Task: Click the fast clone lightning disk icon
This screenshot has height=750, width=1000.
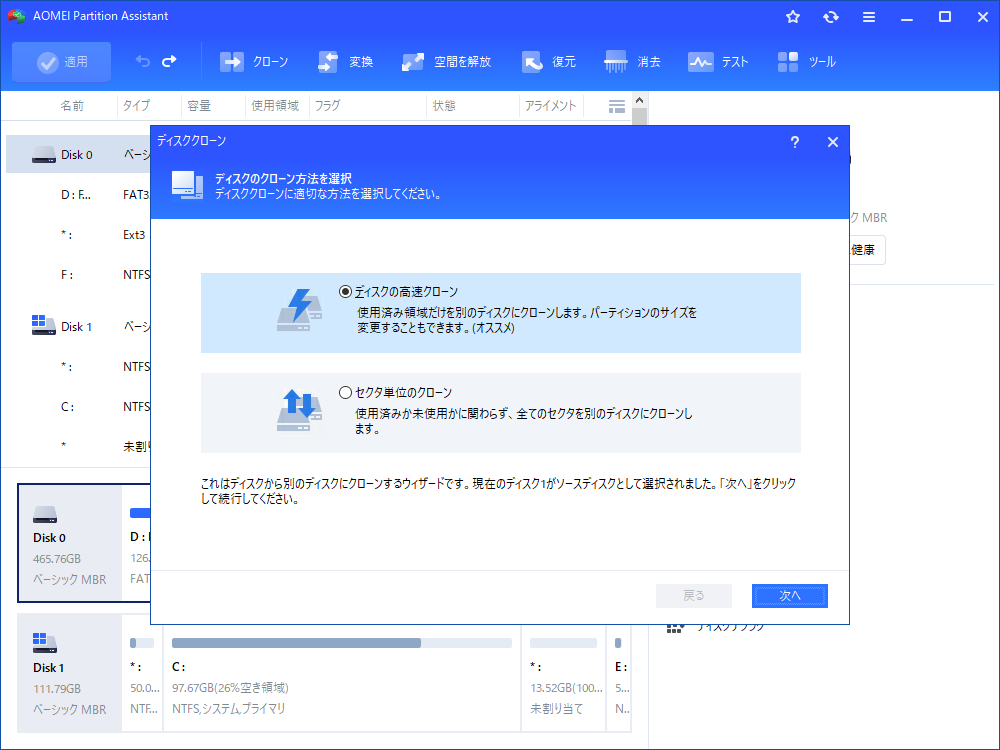Action: [299, 310]
